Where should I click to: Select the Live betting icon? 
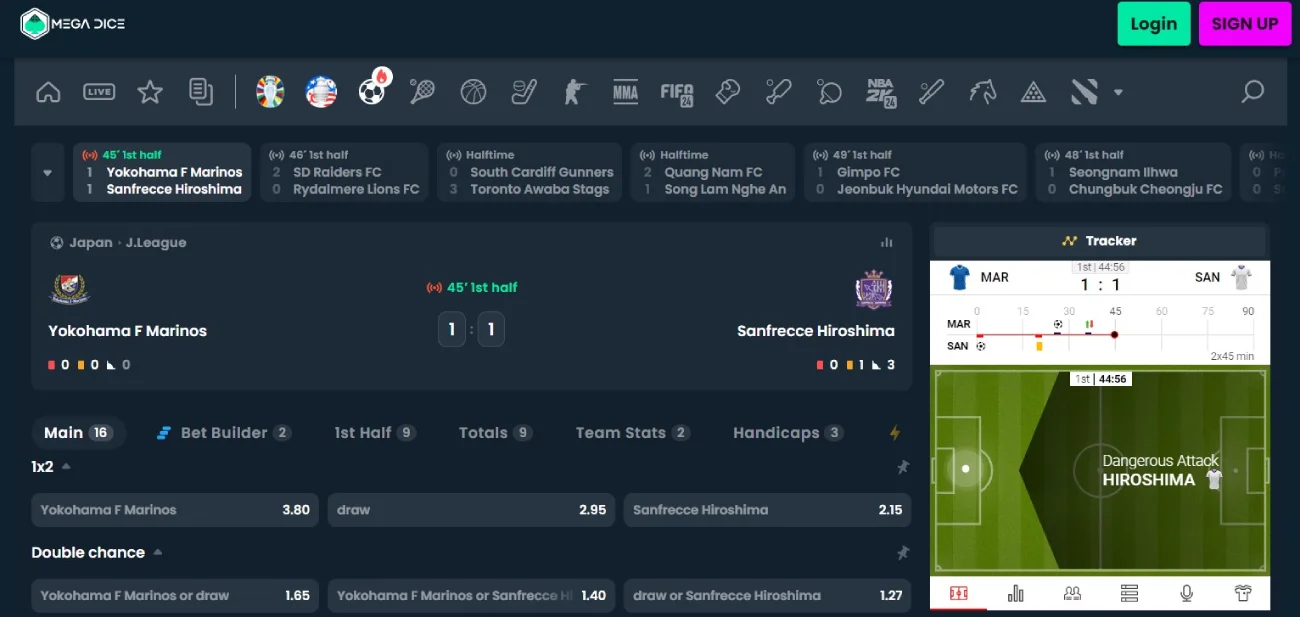tap(99, 91)
